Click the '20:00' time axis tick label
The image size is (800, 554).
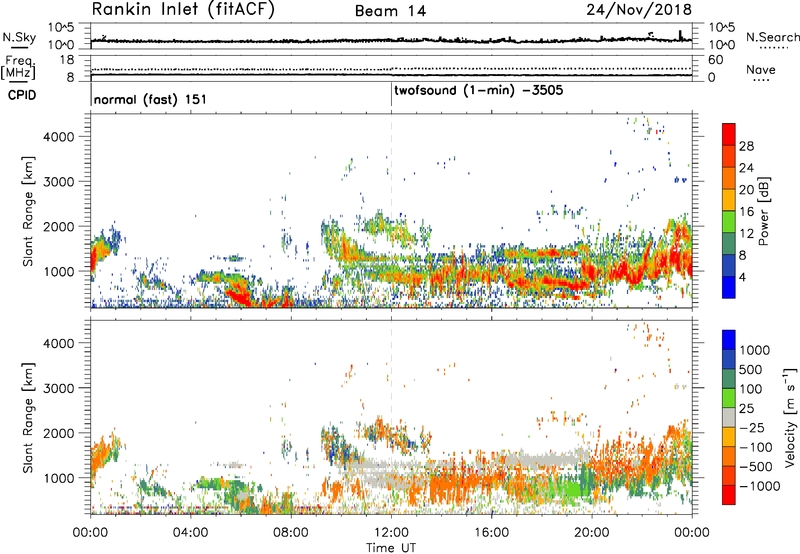tap(591, 533)
